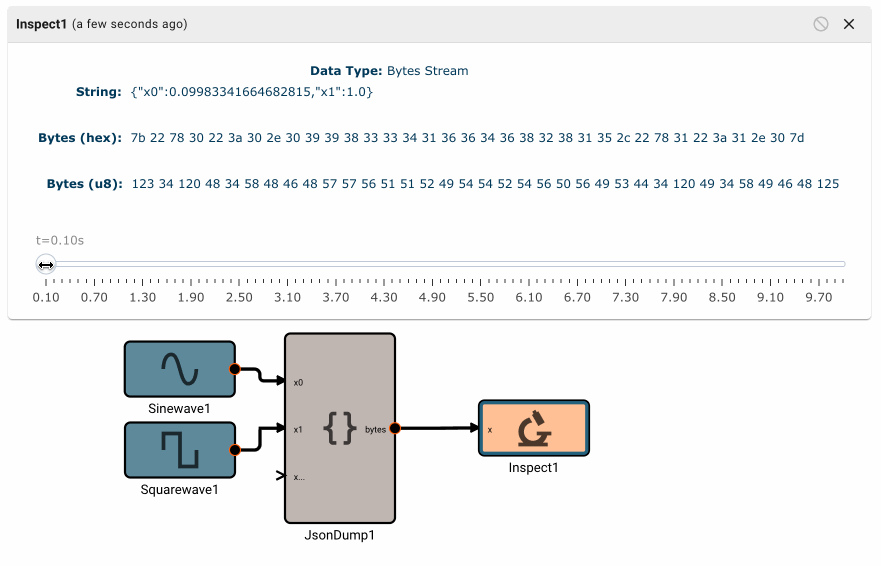881x566 pixels.
Task: Click the Squarewave1 block label
Action: [179, 490]
